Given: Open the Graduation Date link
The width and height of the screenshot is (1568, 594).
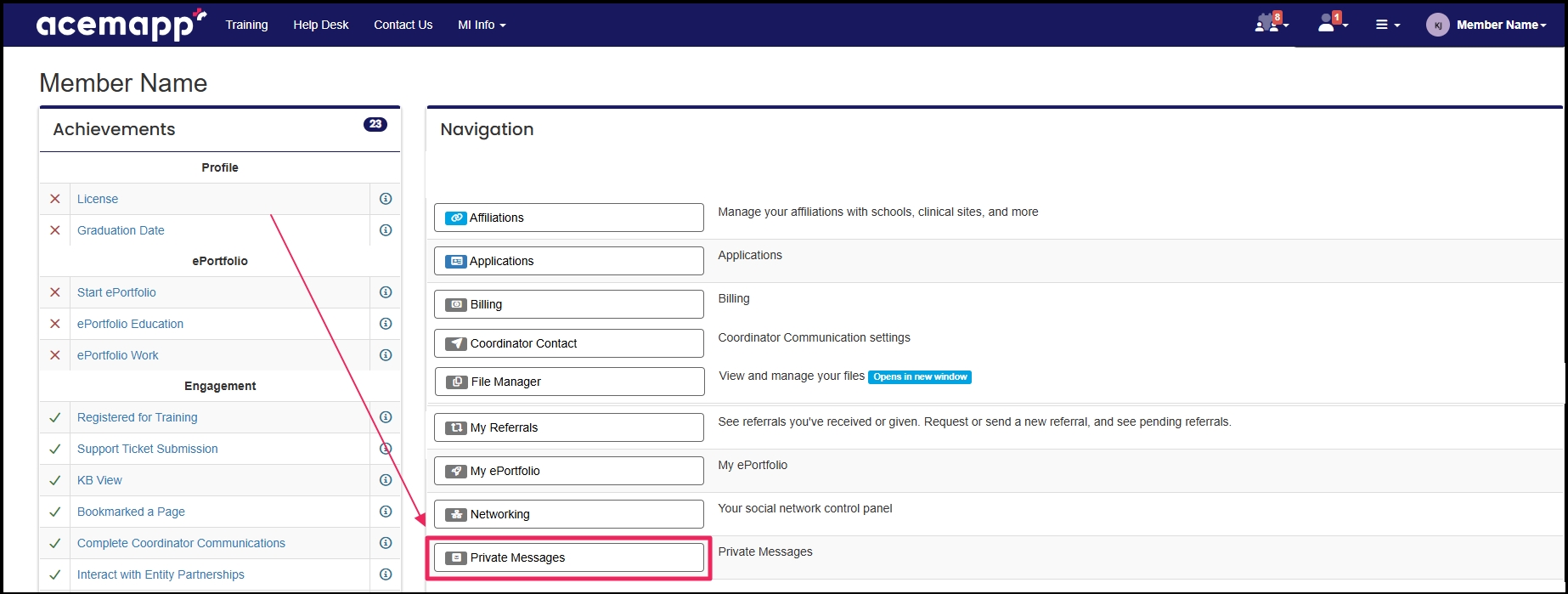Looking at the screenshot, I should click(121, 230).
